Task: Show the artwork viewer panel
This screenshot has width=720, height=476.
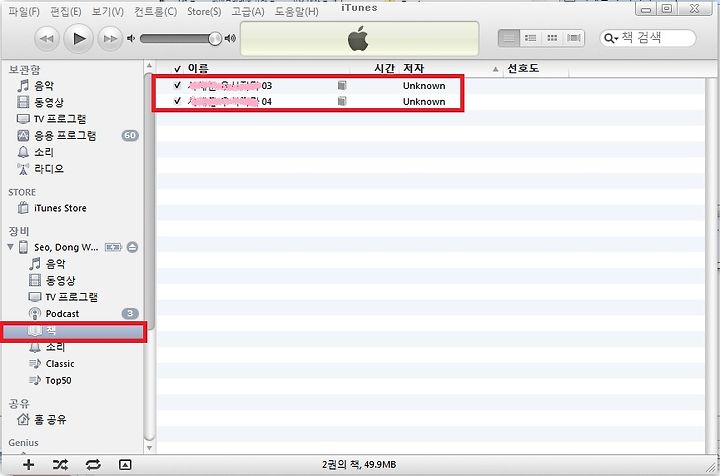Action: point(125,465)
